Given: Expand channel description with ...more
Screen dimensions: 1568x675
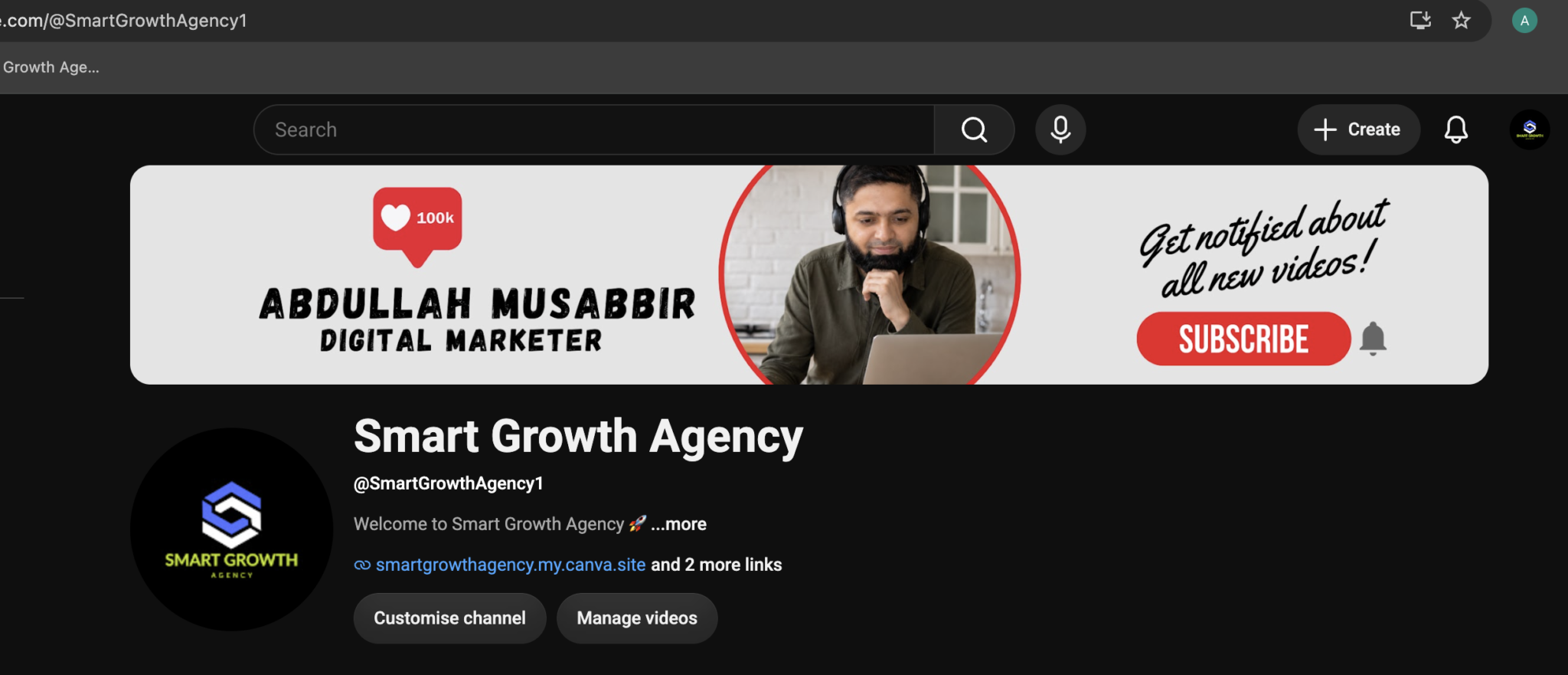Looking at the screenshot, I should click(x=679, y=524).
